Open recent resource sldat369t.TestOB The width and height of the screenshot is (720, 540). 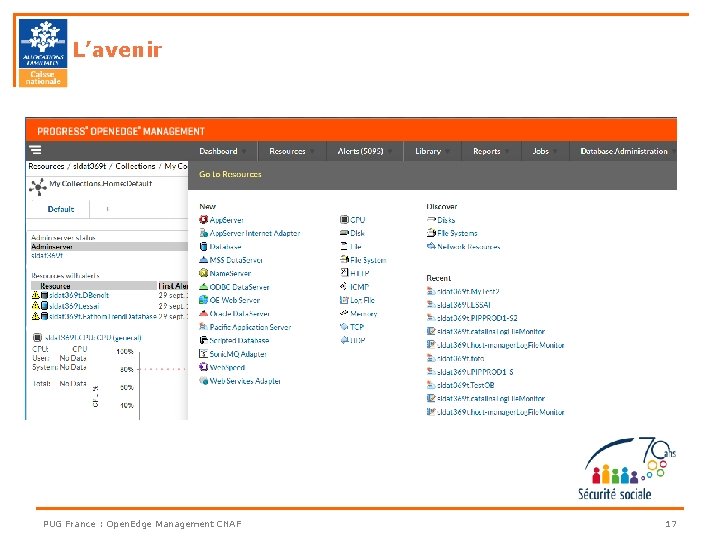pyautogui.click(x=466, y=385)
